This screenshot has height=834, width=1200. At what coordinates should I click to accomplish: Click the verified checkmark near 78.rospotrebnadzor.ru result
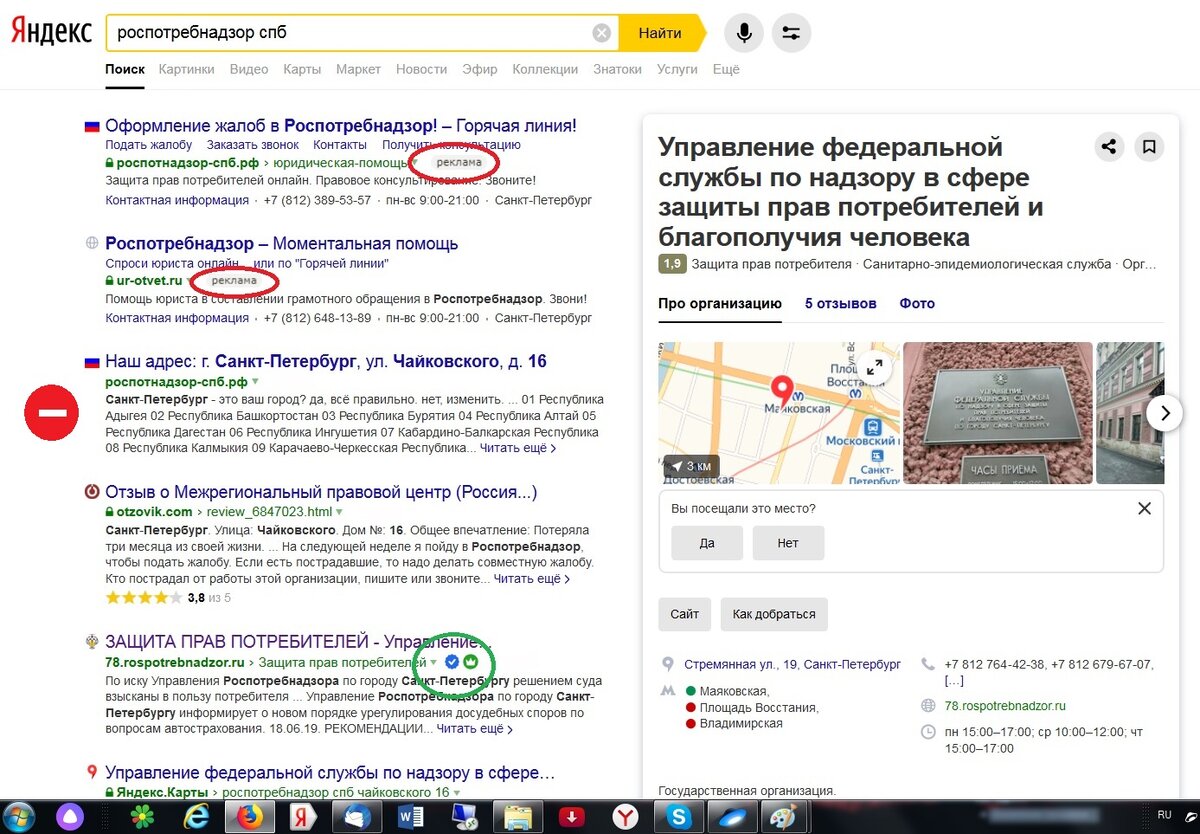(452, 662)
